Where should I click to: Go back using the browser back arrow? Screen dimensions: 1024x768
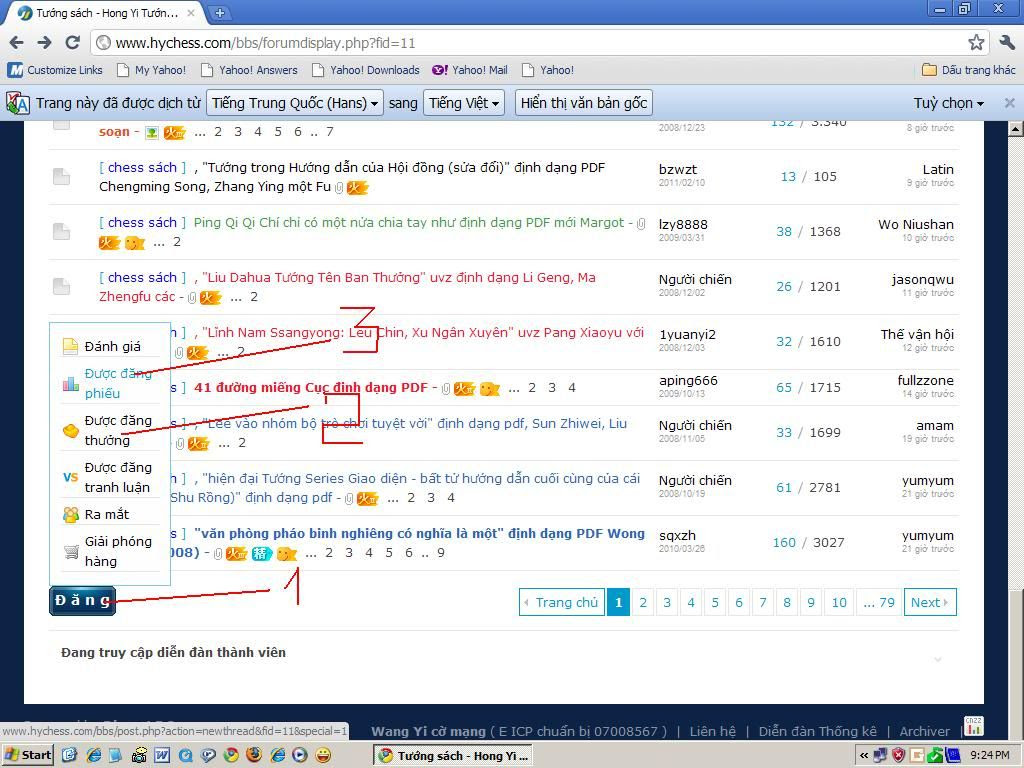point(16,43)
